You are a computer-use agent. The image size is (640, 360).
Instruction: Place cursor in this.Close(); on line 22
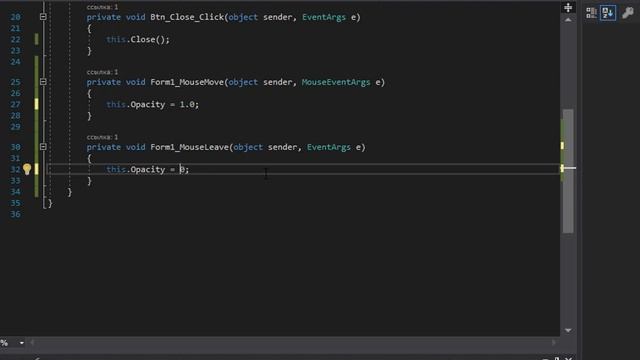(x=138, y=40)
